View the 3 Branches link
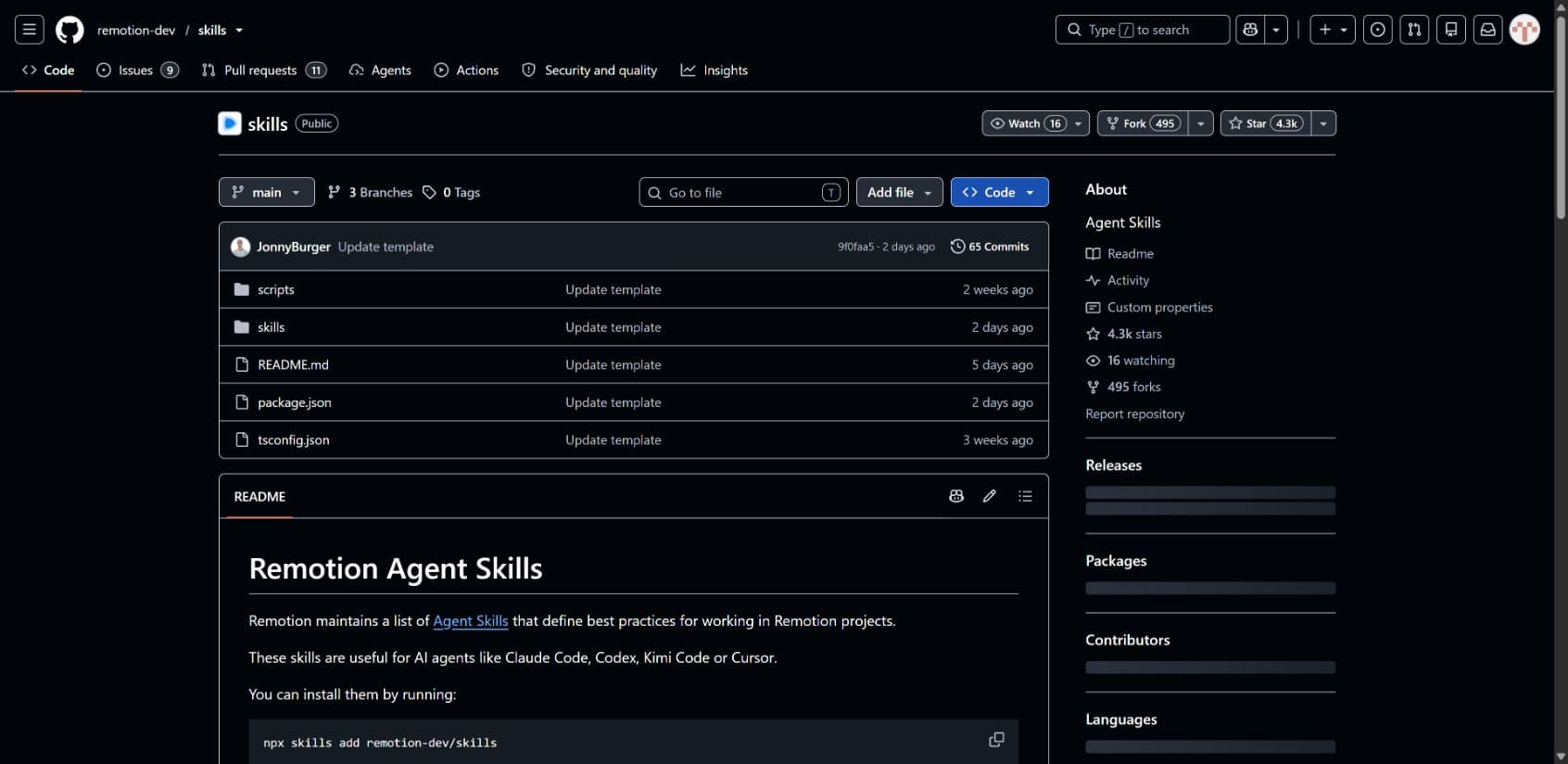 [x=371, y=192]
